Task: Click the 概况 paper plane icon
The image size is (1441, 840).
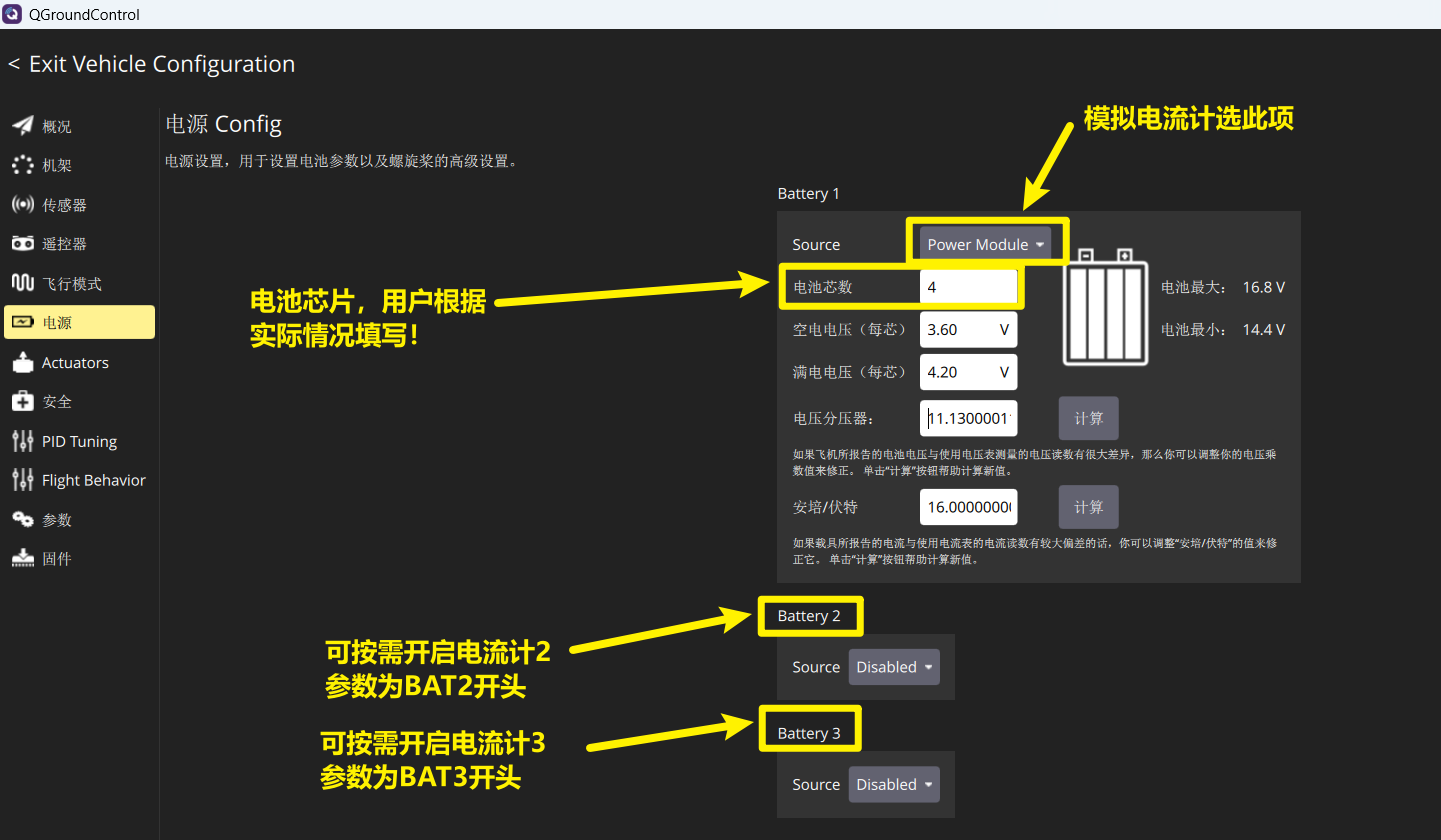Action: (23, 126)
